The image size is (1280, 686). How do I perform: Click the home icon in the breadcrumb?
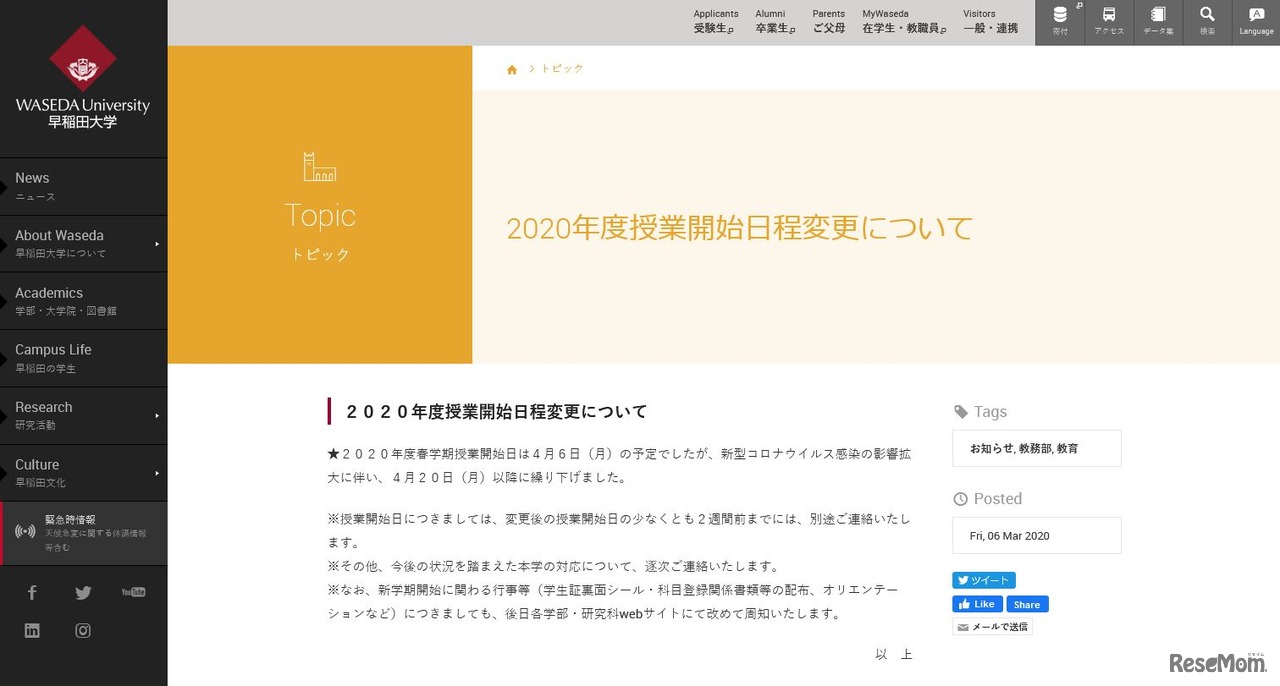point(512,68)
